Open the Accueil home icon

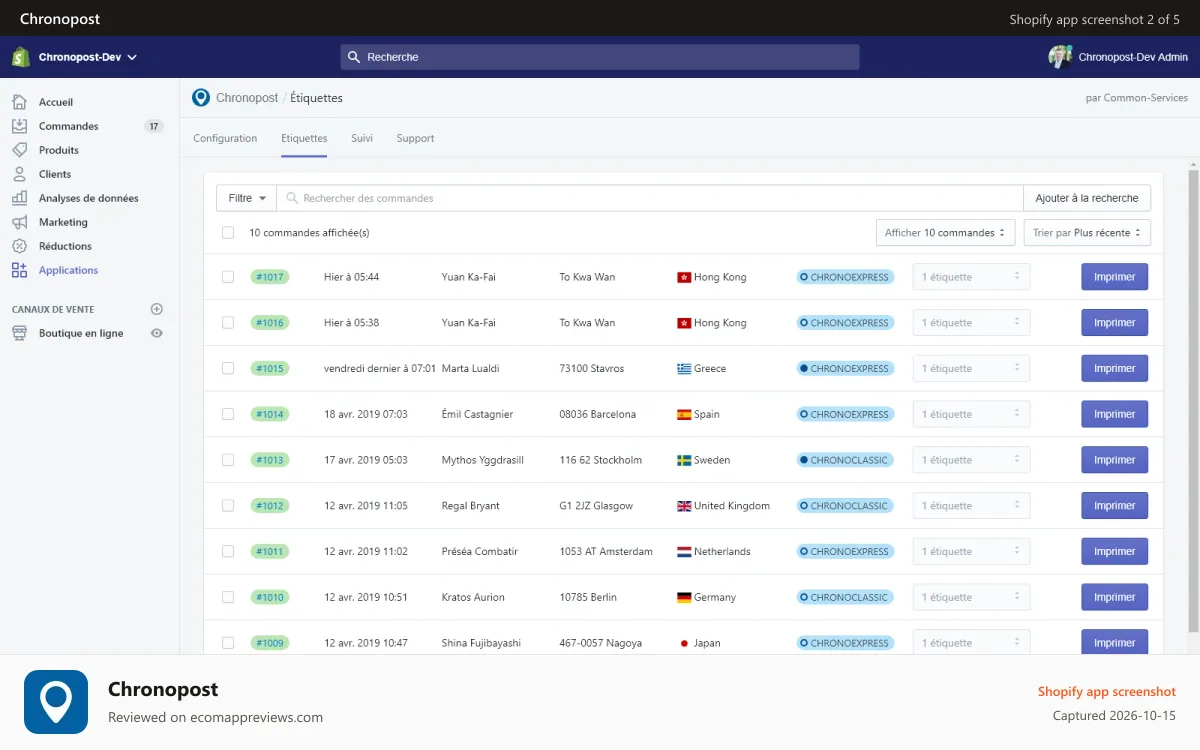pyautogui.click(x=19, y=102)
